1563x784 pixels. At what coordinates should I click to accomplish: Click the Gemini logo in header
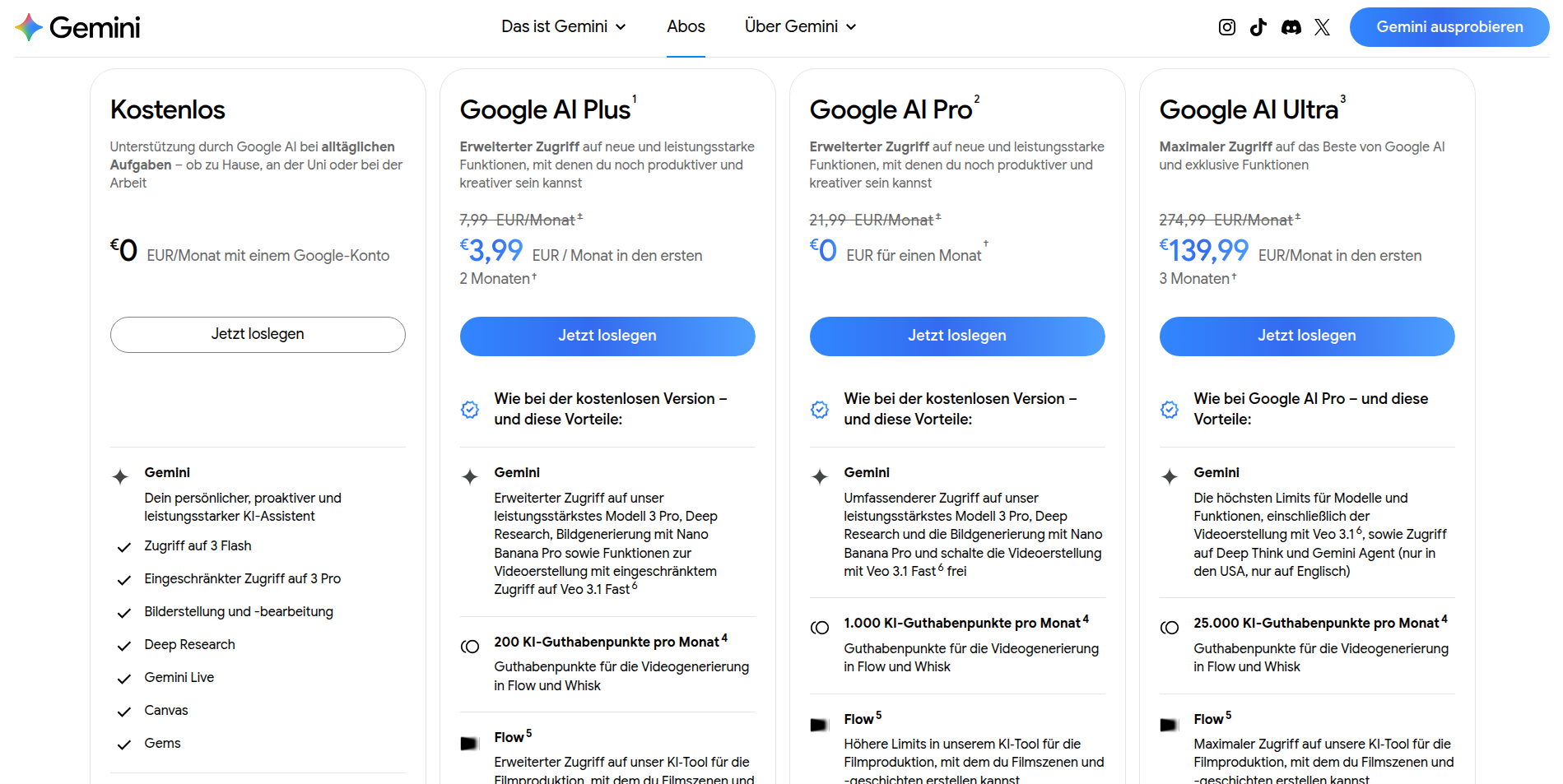77,27
